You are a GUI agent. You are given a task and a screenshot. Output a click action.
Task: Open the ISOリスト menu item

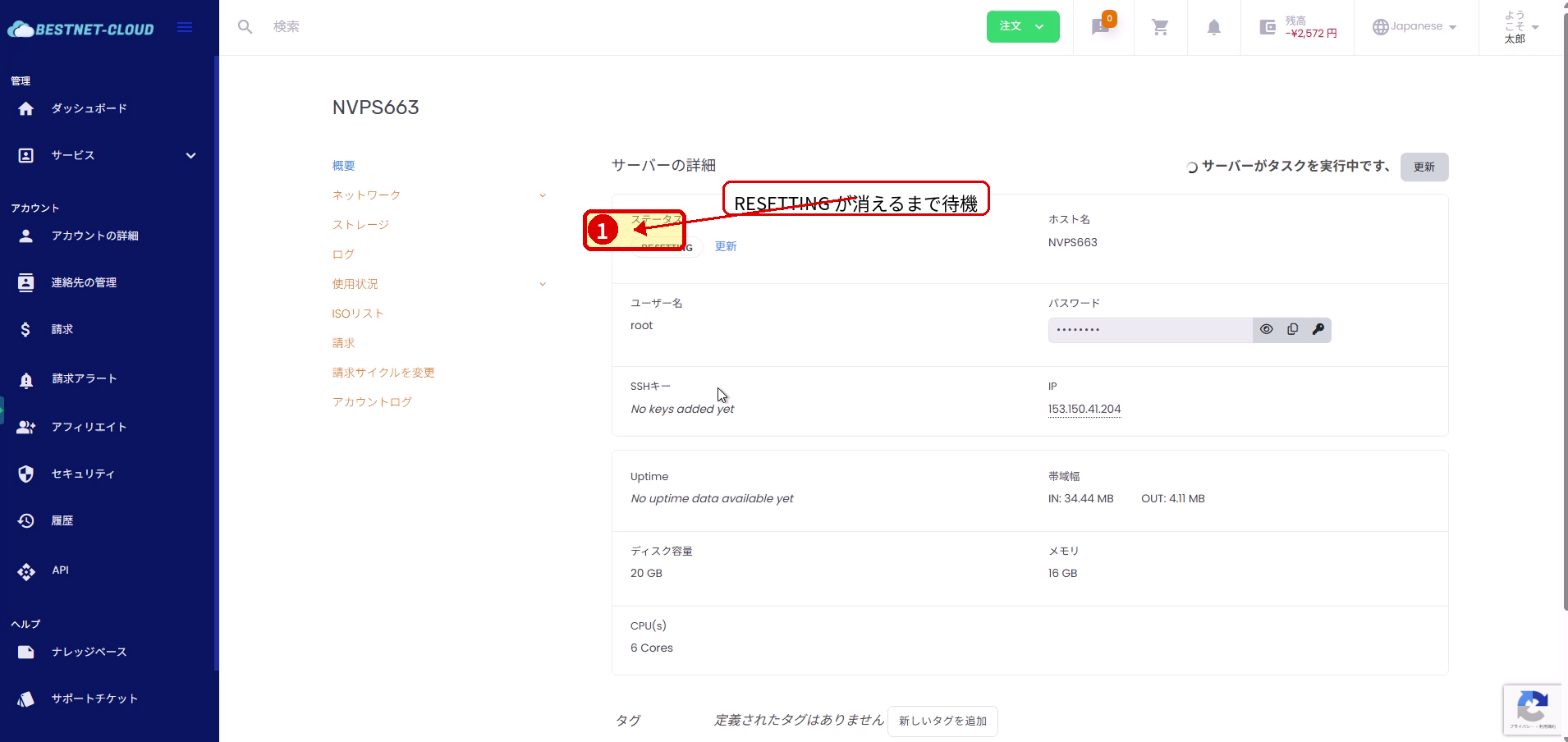click(x=357, y=313)
